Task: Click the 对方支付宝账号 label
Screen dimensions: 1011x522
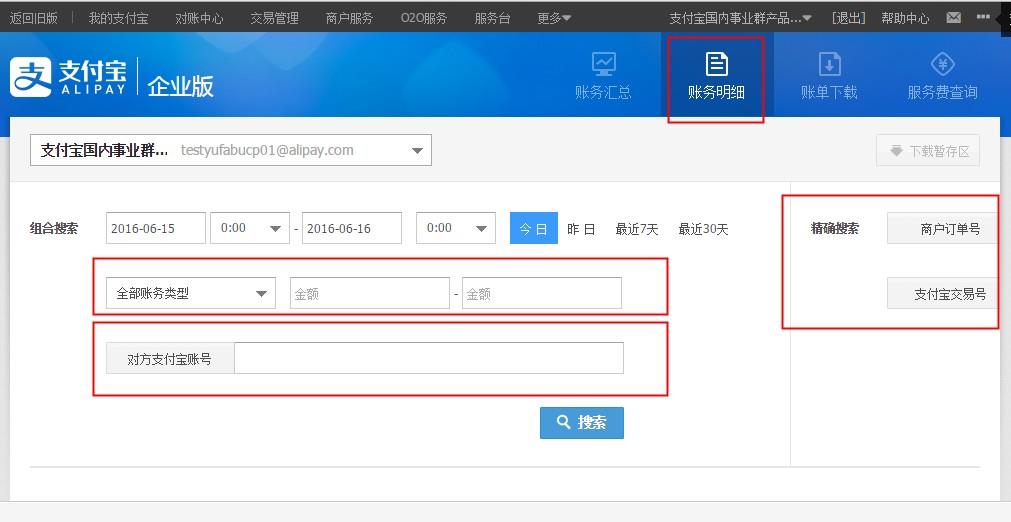Action: pos(170,359)
